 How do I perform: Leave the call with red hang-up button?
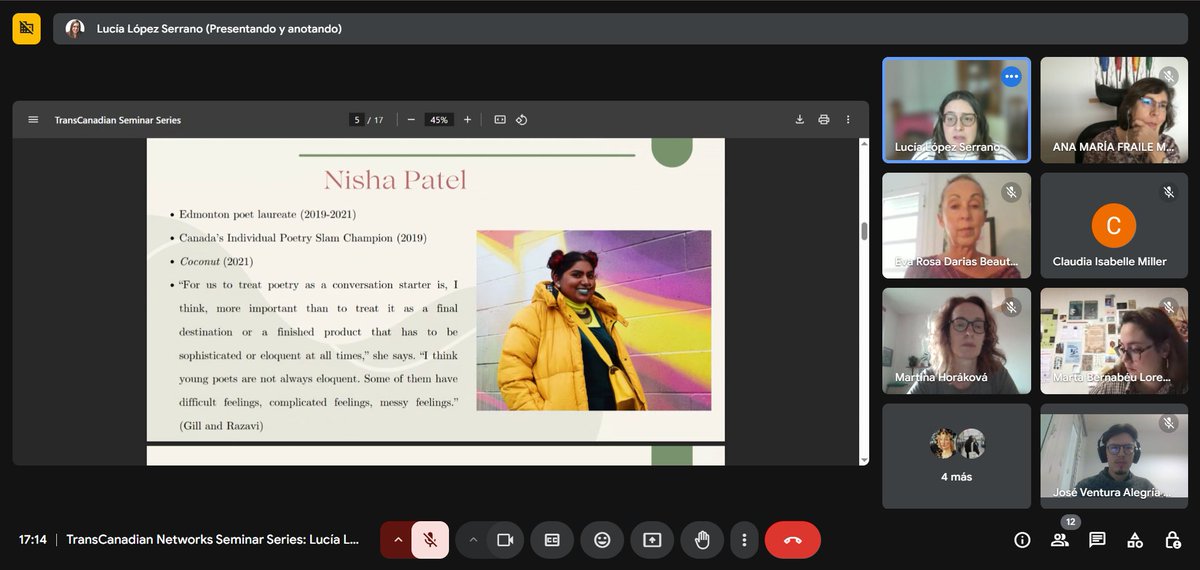793,540
